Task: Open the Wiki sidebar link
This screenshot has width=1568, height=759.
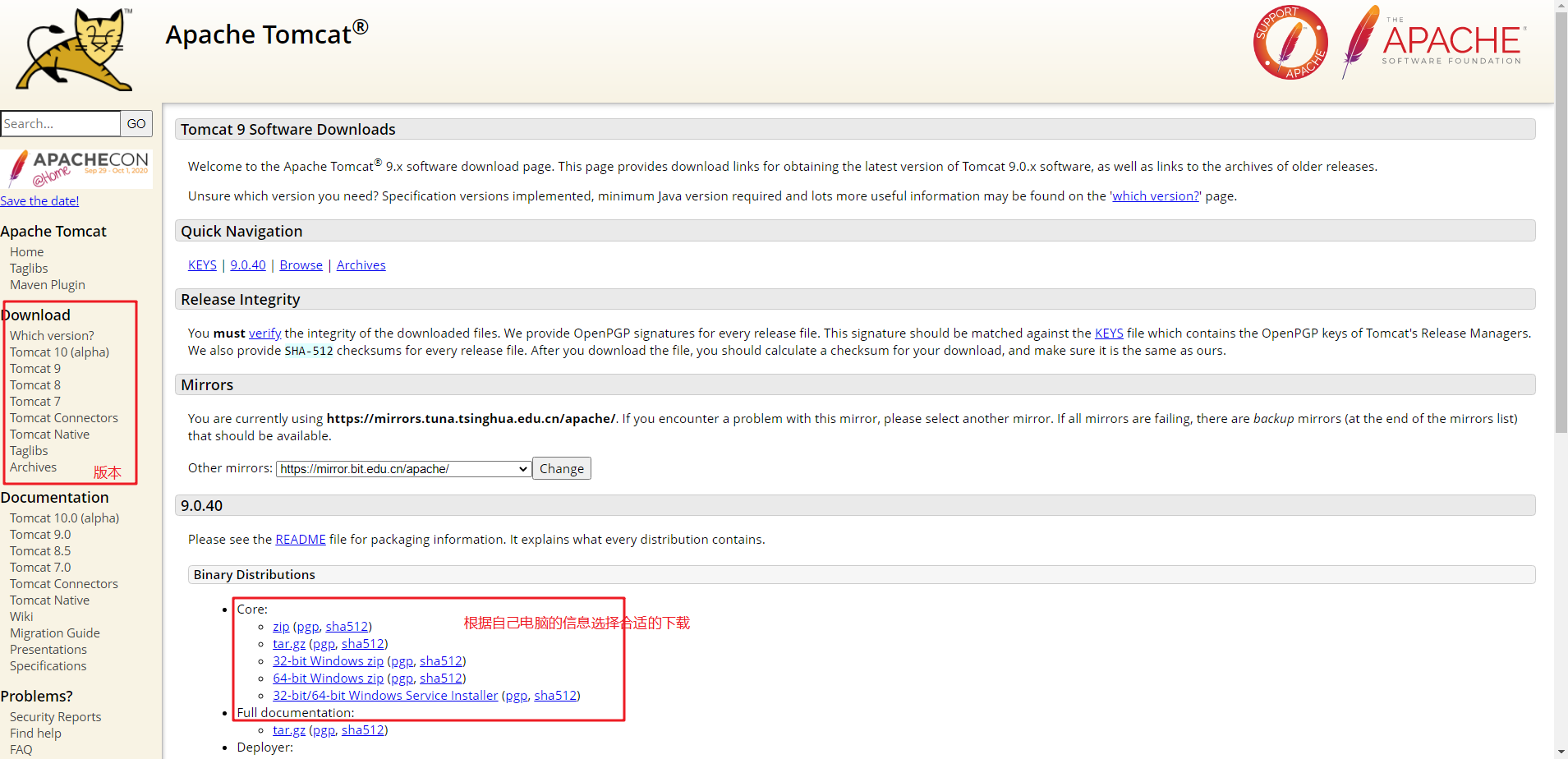Action: pos(21,617)
